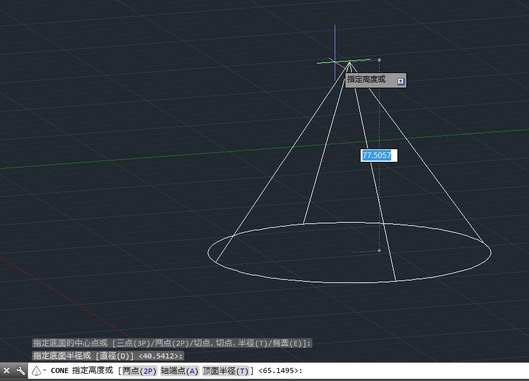Expand options arrow on 指定高度或 tooltip
This screenshot has height=381, width=529.
point(400,81)
